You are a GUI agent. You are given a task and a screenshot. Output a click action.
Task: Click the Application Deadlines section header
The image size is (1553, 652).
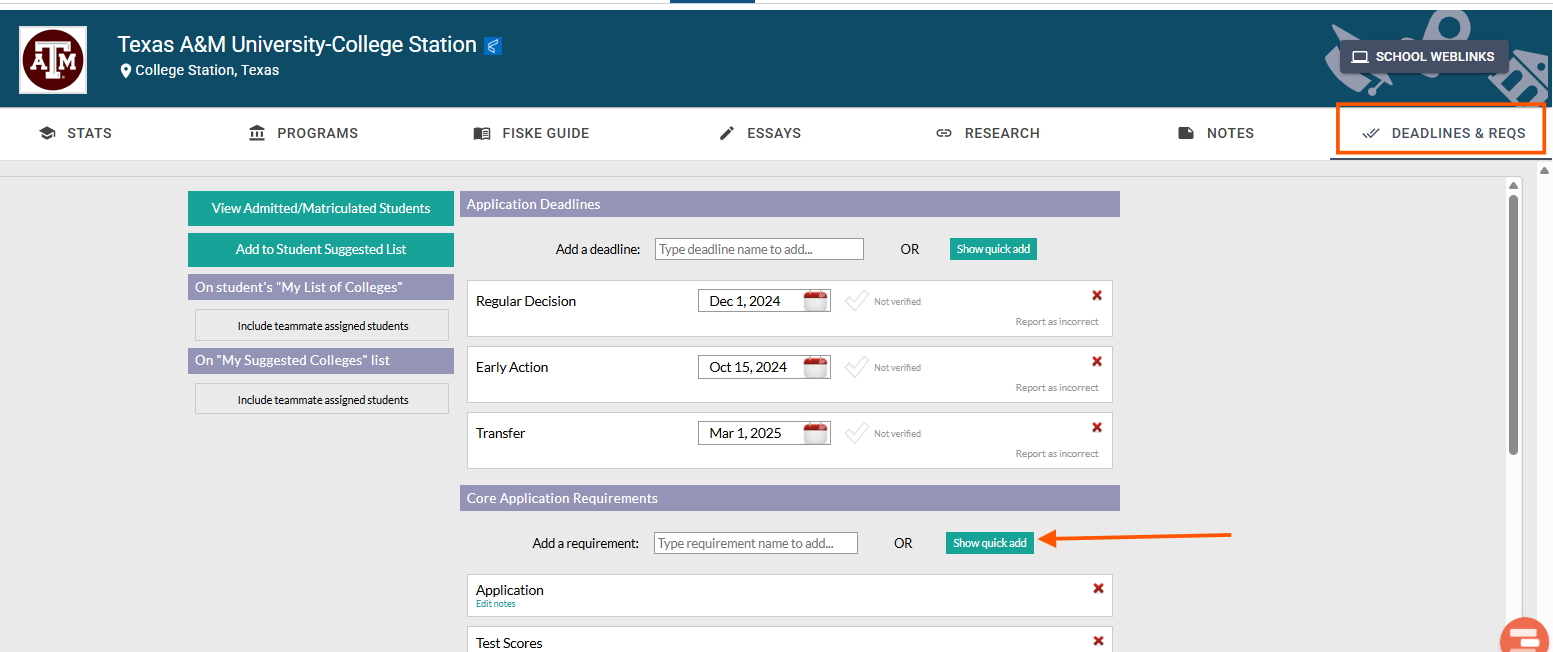(x=790, y=204)
